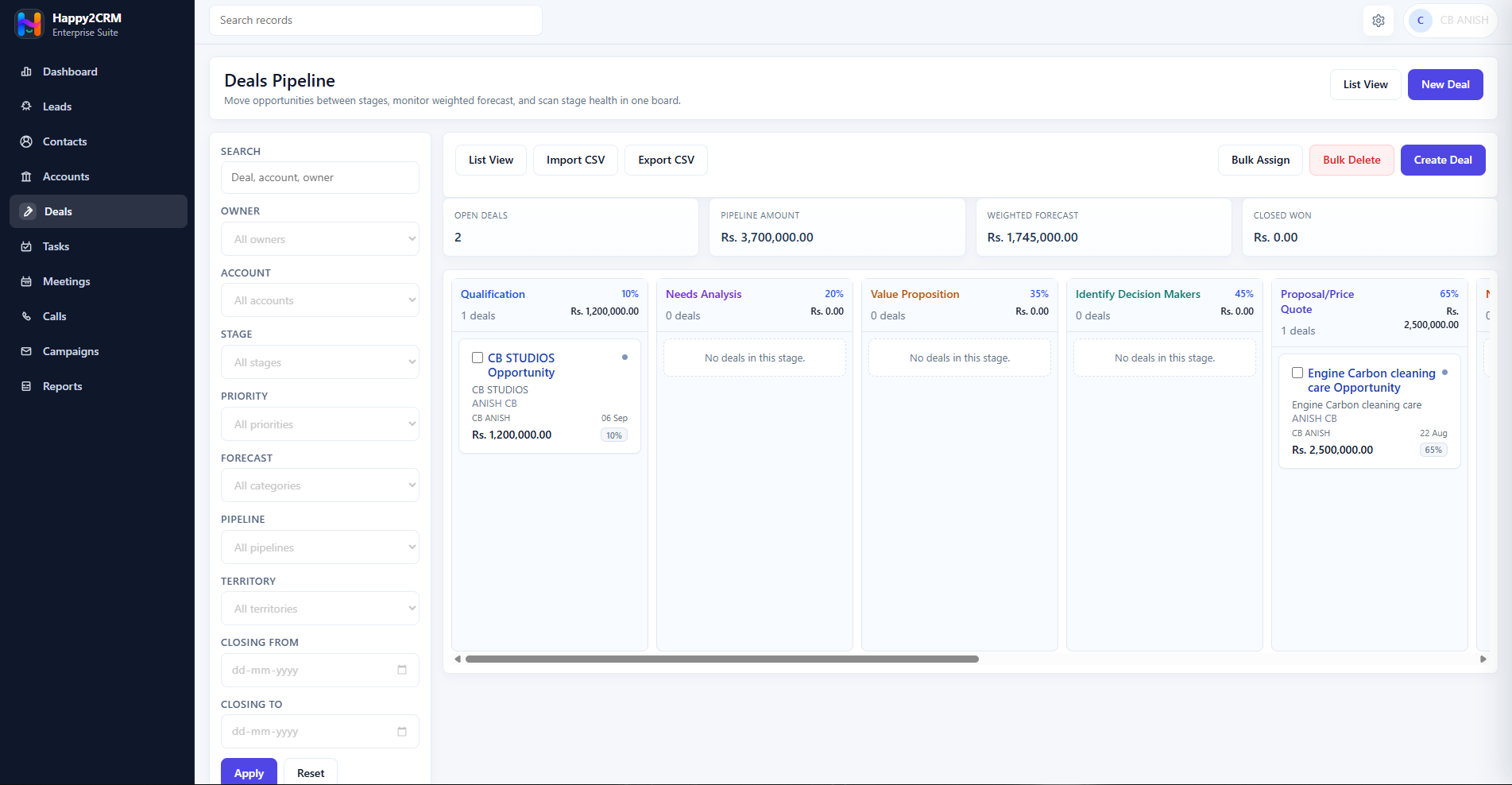
Task: Open the Dashboard sidebar icon
Action: [26, 72]
